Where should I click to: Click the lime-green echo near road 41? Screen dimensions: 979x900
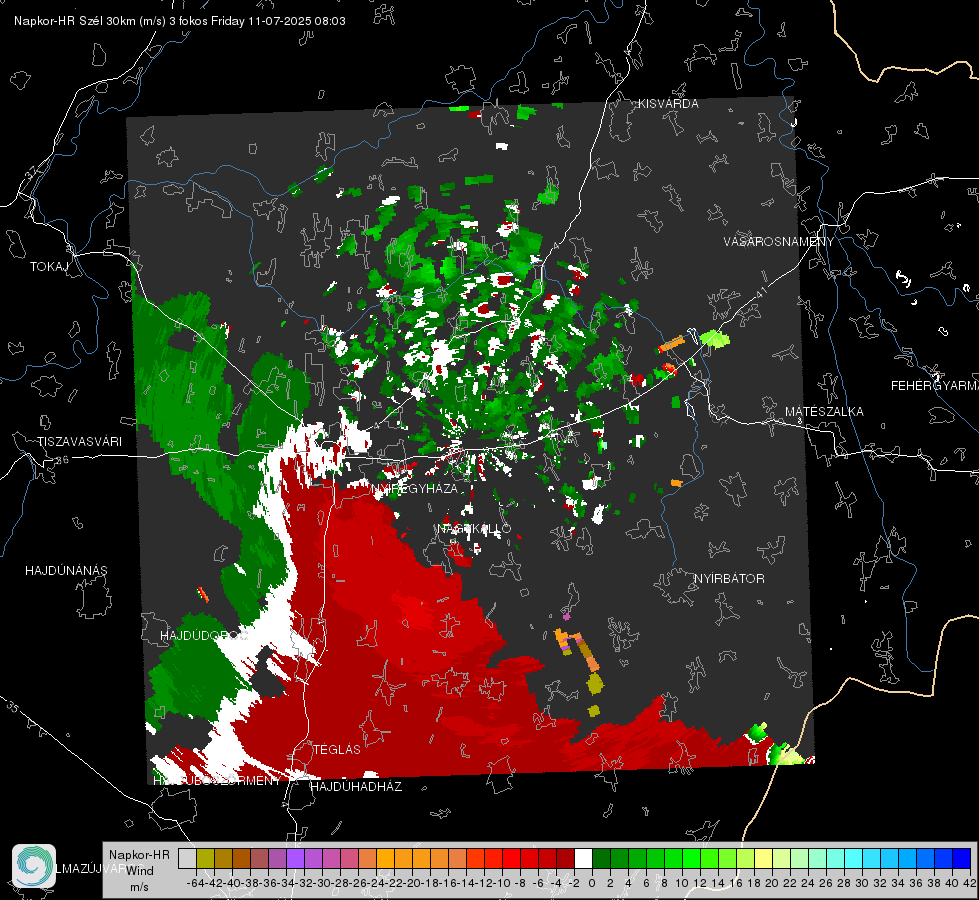pos(715,339)
